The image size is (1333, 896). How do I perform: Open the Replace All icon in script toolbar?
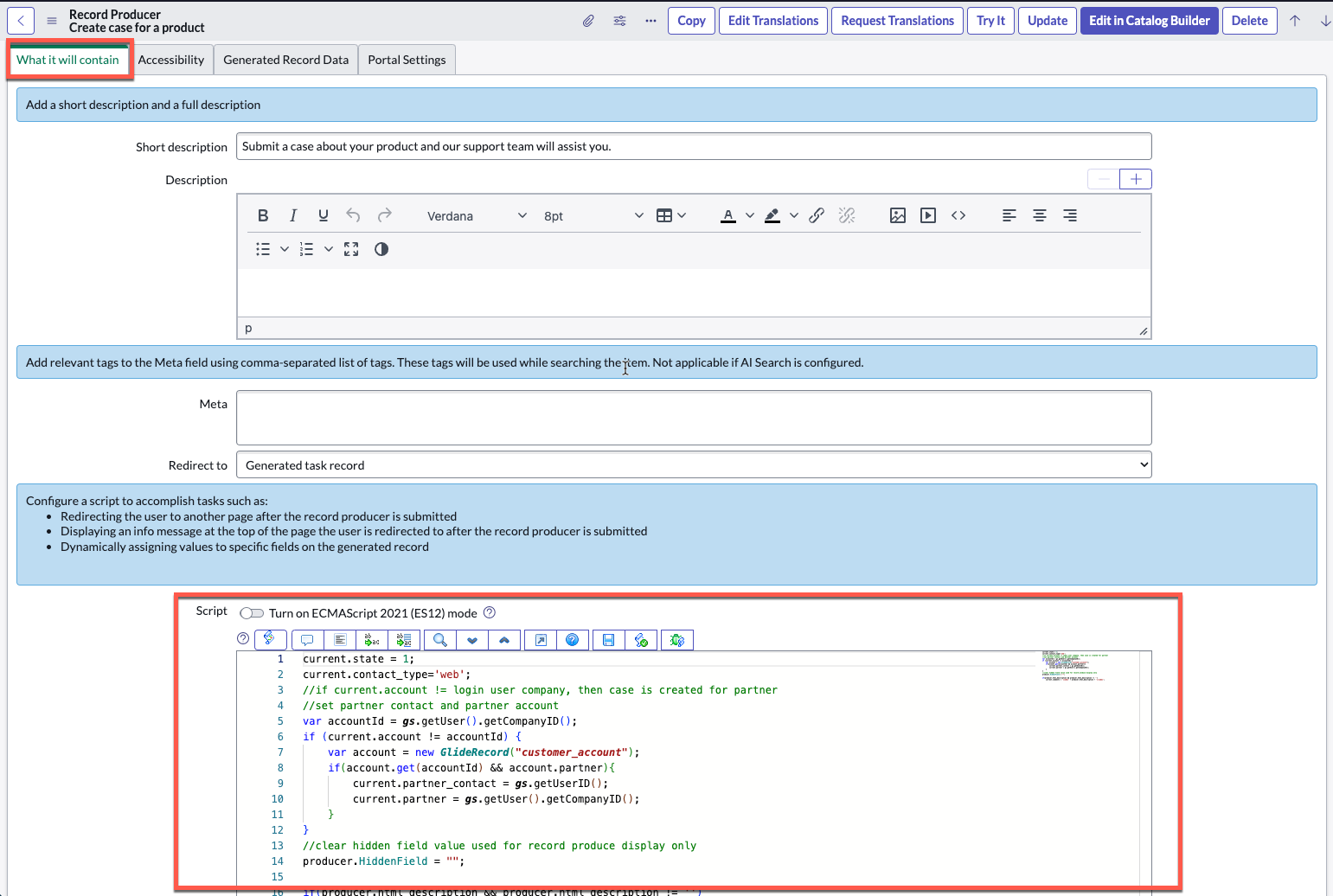(x=404, y=640)
